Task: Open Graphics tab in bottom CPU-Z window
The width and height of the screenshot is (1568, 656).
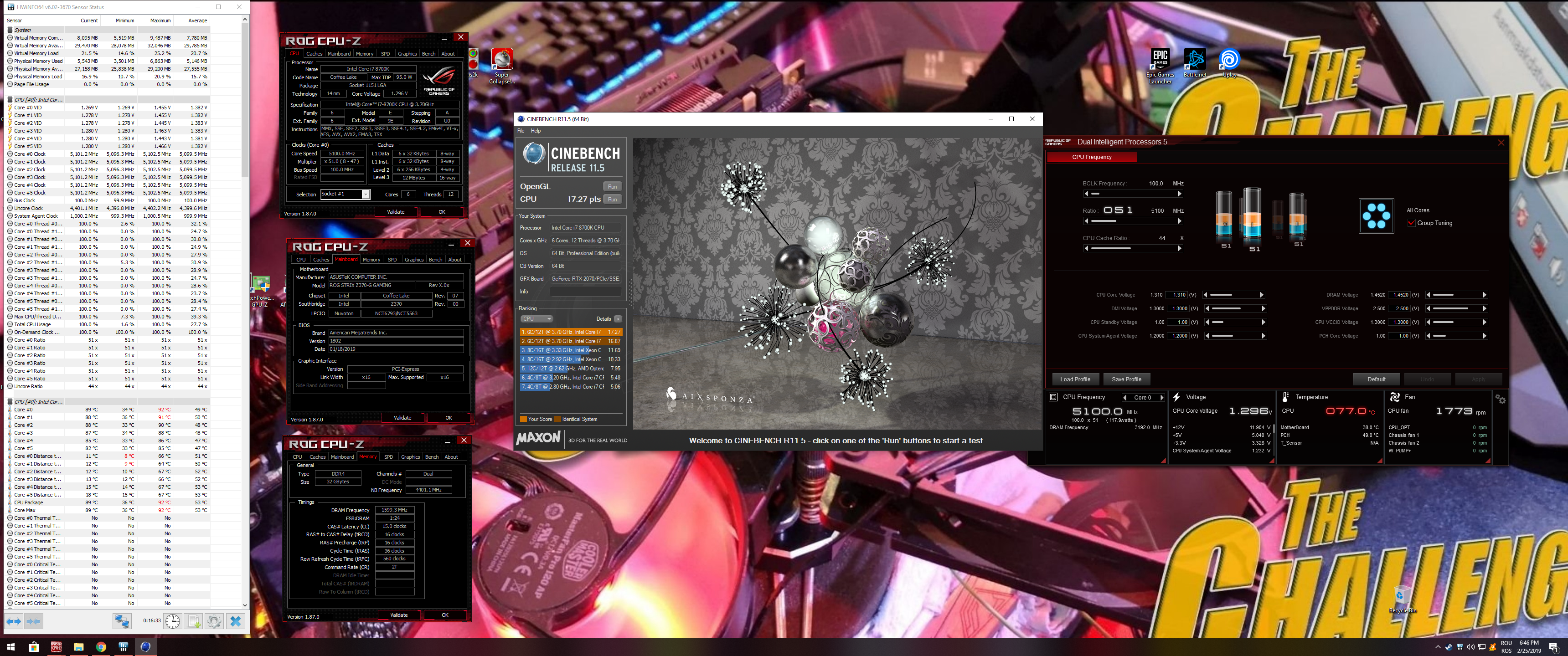Action: coord(410,457)
